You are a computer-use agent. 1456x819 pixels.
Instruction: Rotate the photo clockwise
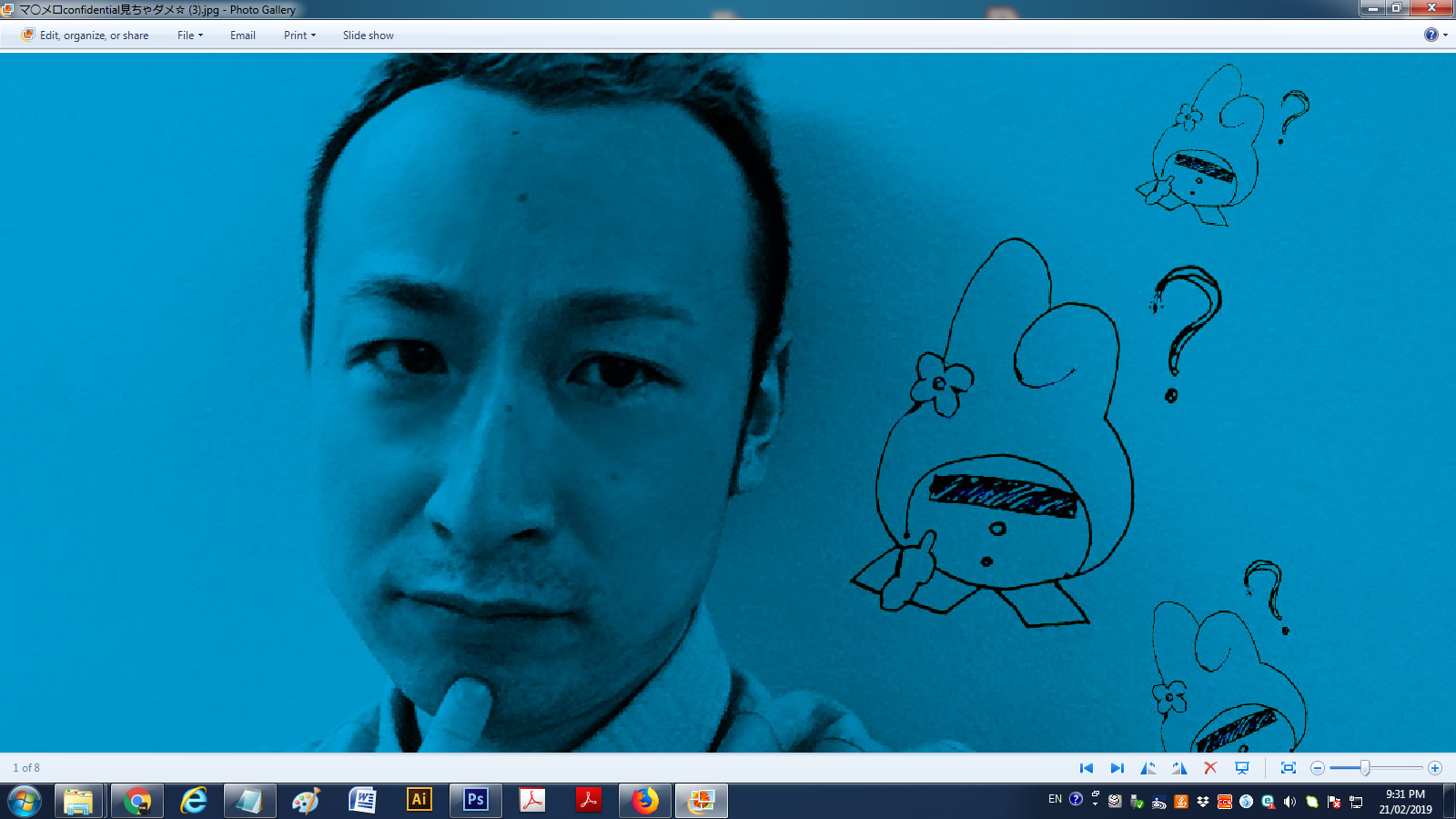point(1179,768)
